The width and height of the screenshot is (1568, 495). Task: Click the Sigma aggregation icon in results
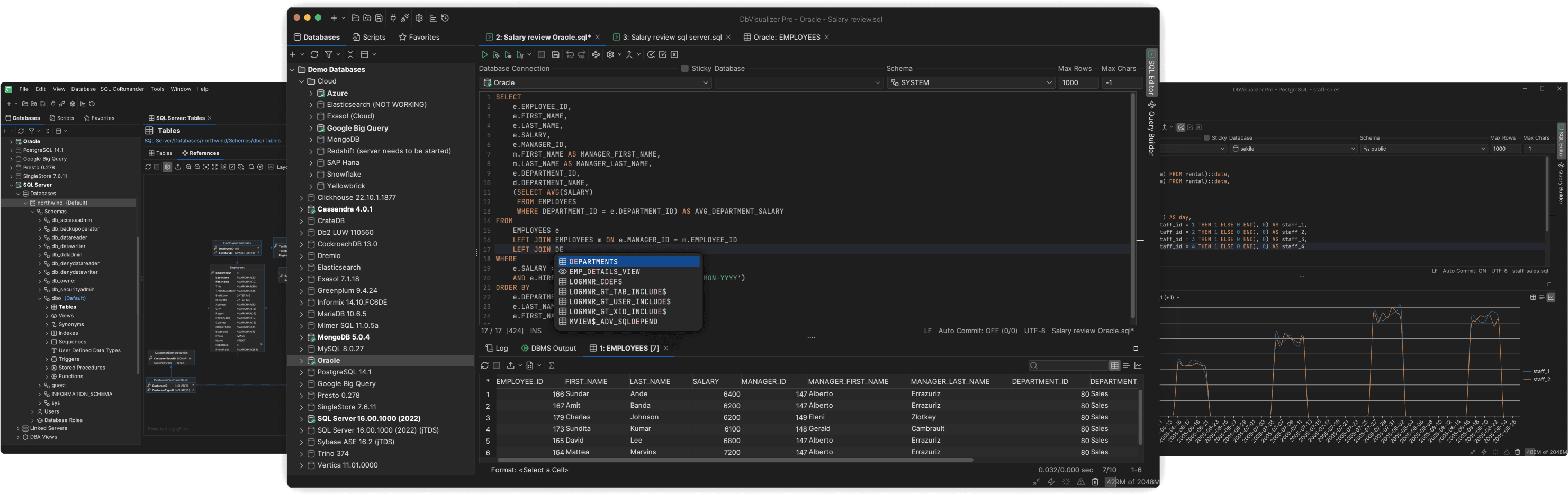tap(552, 365)
